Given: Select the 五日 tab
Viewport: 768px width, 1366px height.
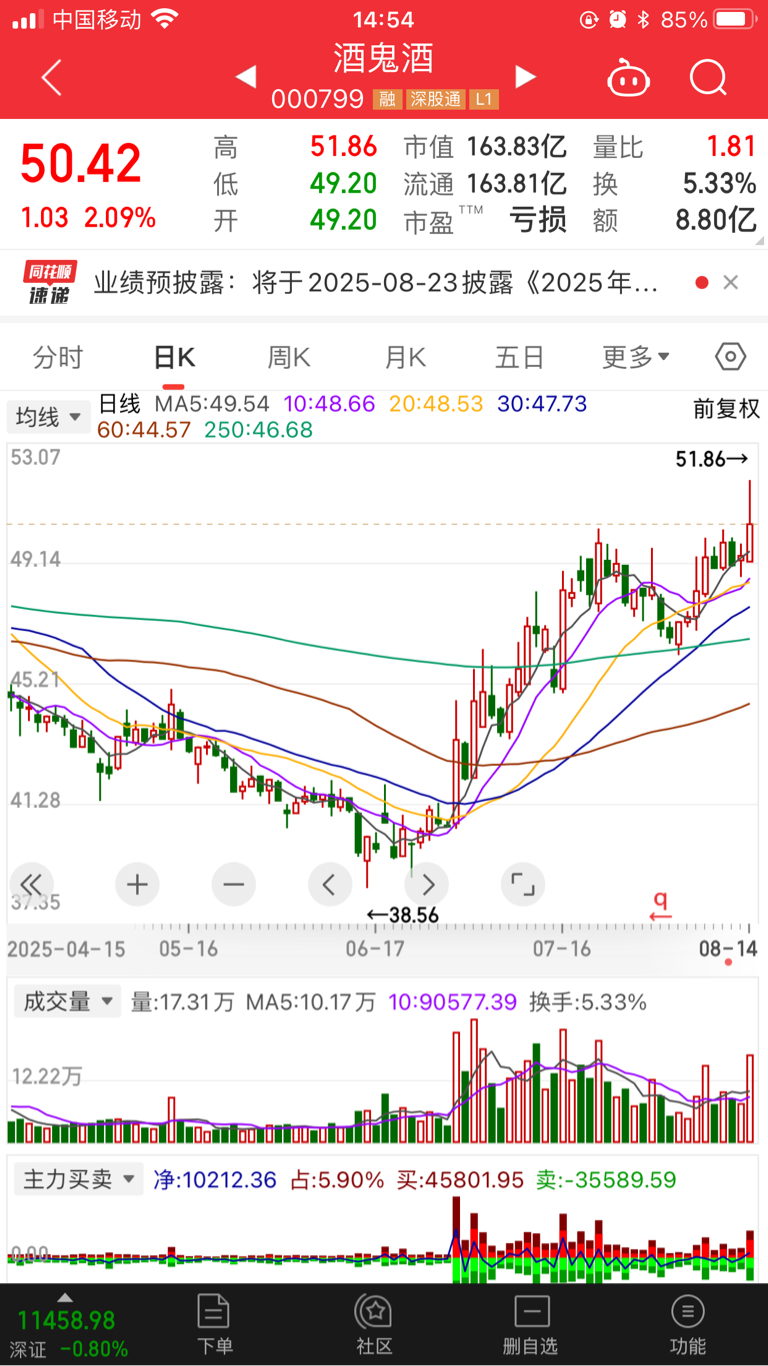Looking at the screenshot, I should point(520,357).
